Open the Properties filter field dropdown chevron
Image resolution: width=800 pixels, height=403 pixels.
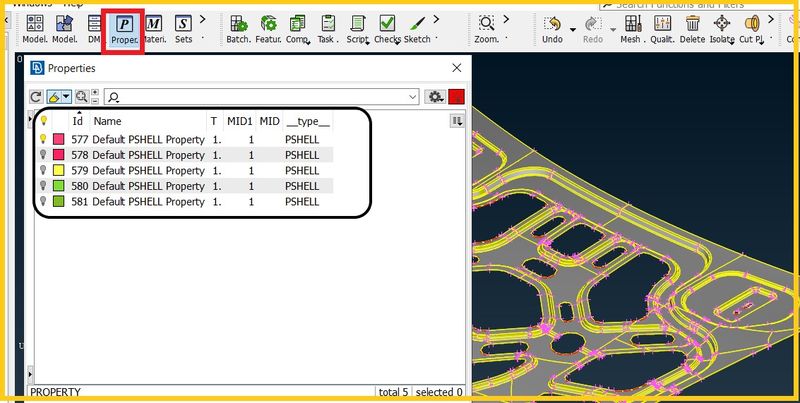(413, 97)
